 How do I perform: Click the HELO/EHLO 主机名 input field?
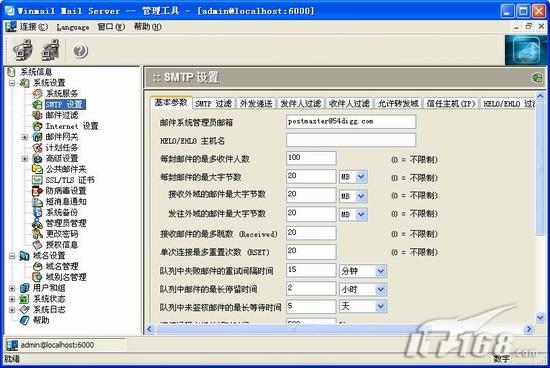(351, 140)
